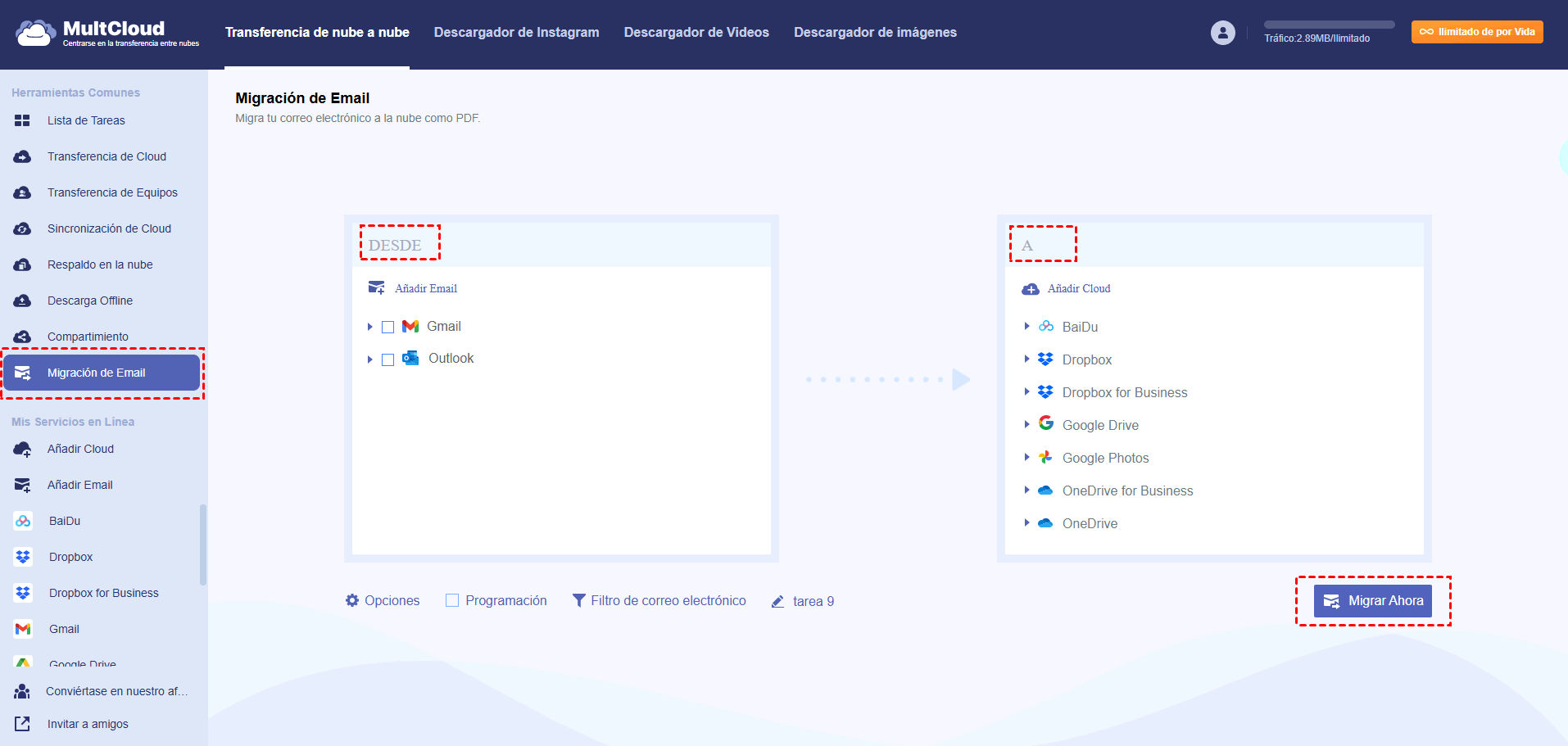This screenshot has height=746, width=1568.
Task: Expand OneDrive for Business destination node
Action: click(1026, 490)
